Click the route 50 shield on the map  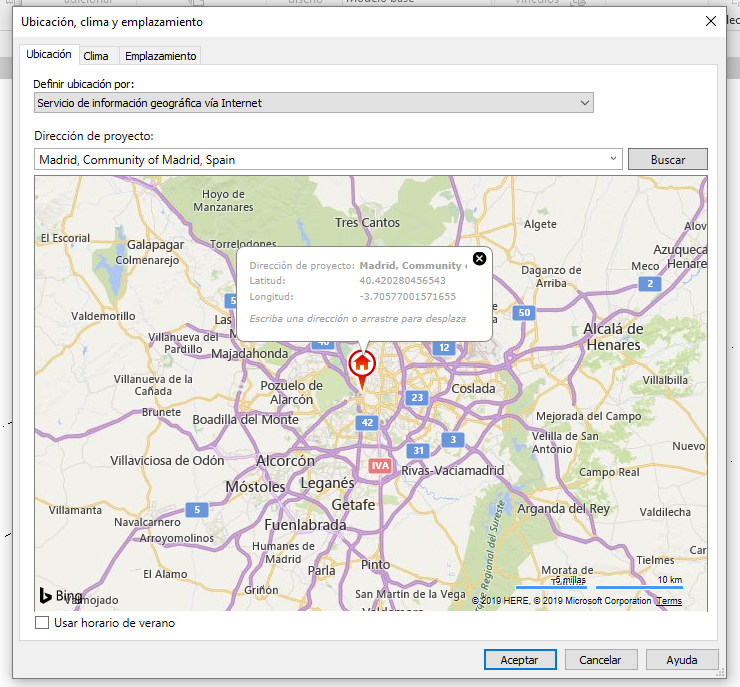coord(524,312)
